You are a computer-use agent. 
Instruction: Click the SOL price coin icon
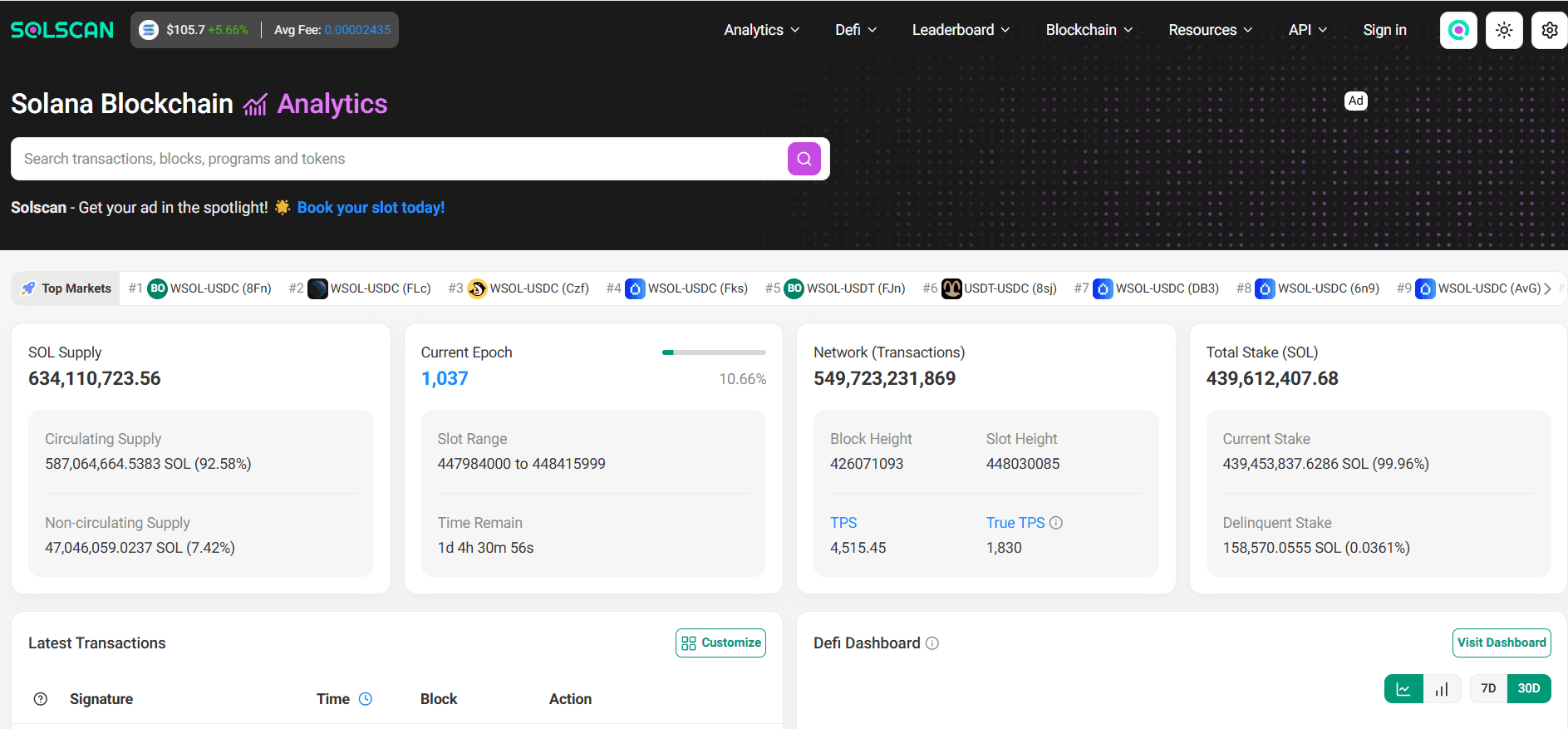[149, 30]
